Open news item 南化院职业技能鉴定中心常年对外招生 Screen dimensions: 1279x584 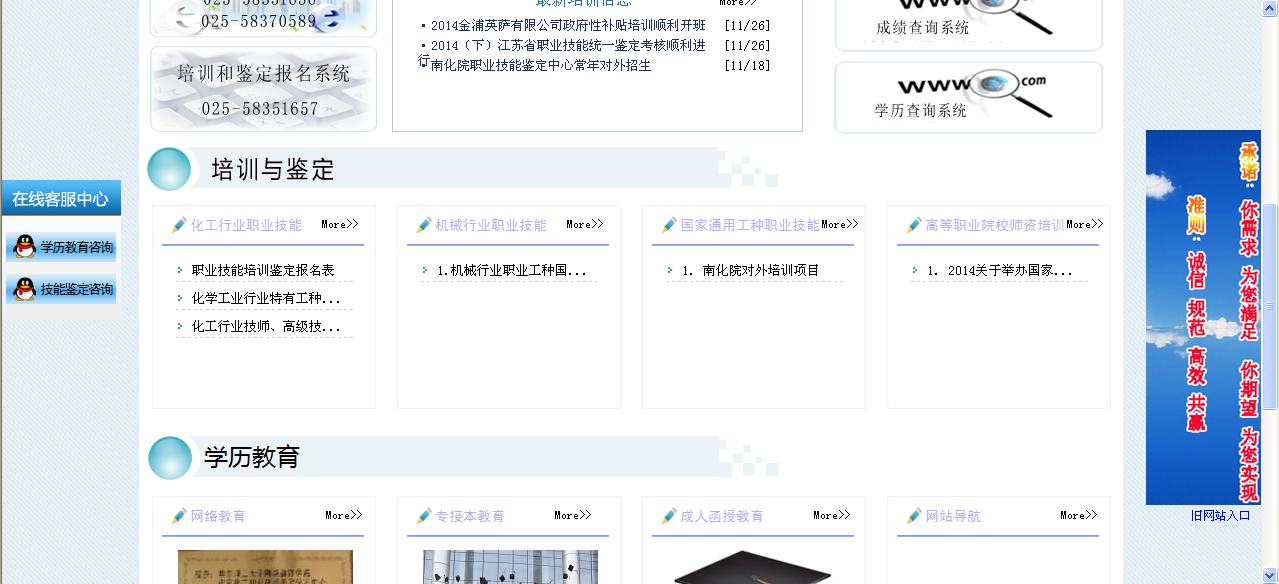540,66
